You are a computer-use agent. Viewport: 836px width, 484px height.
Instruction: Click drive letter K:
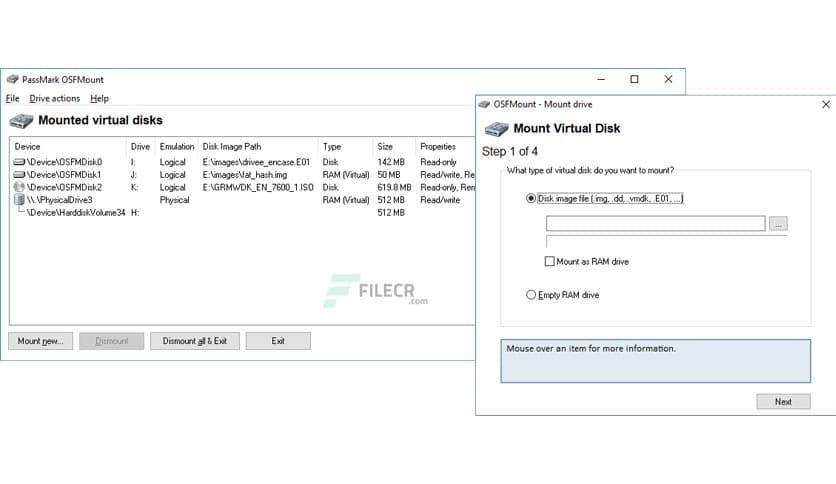pos(134,188)
